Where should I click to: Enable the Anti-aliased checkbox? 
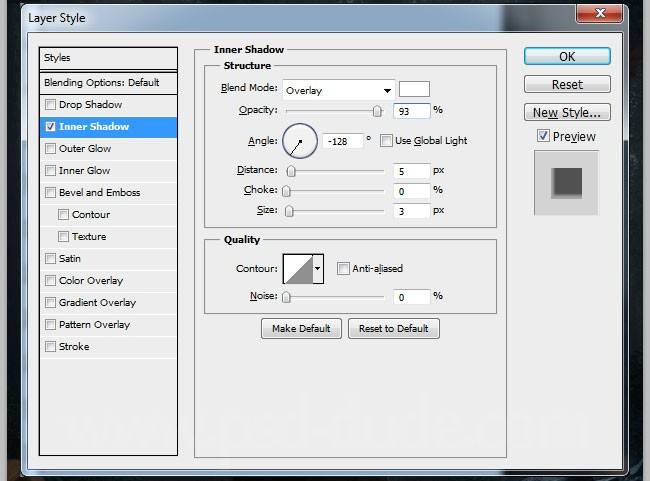click(x=343, y=268)
